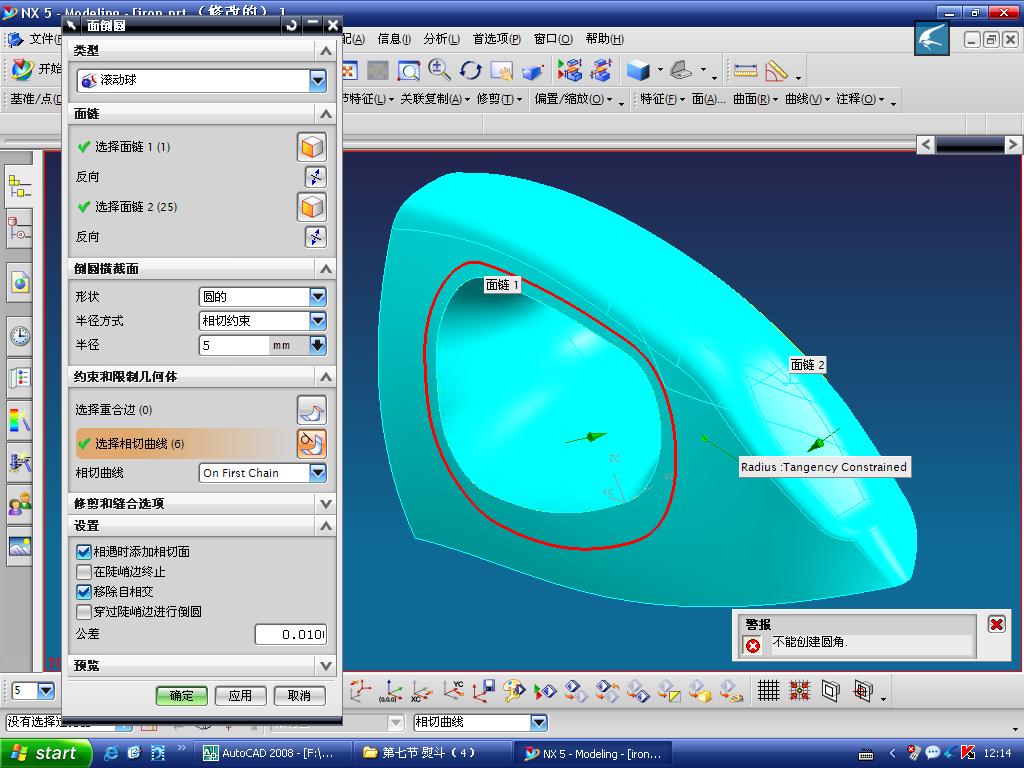Open the Information menu
The width and height of the screenshot is (1024, 768).
[394, 39]
